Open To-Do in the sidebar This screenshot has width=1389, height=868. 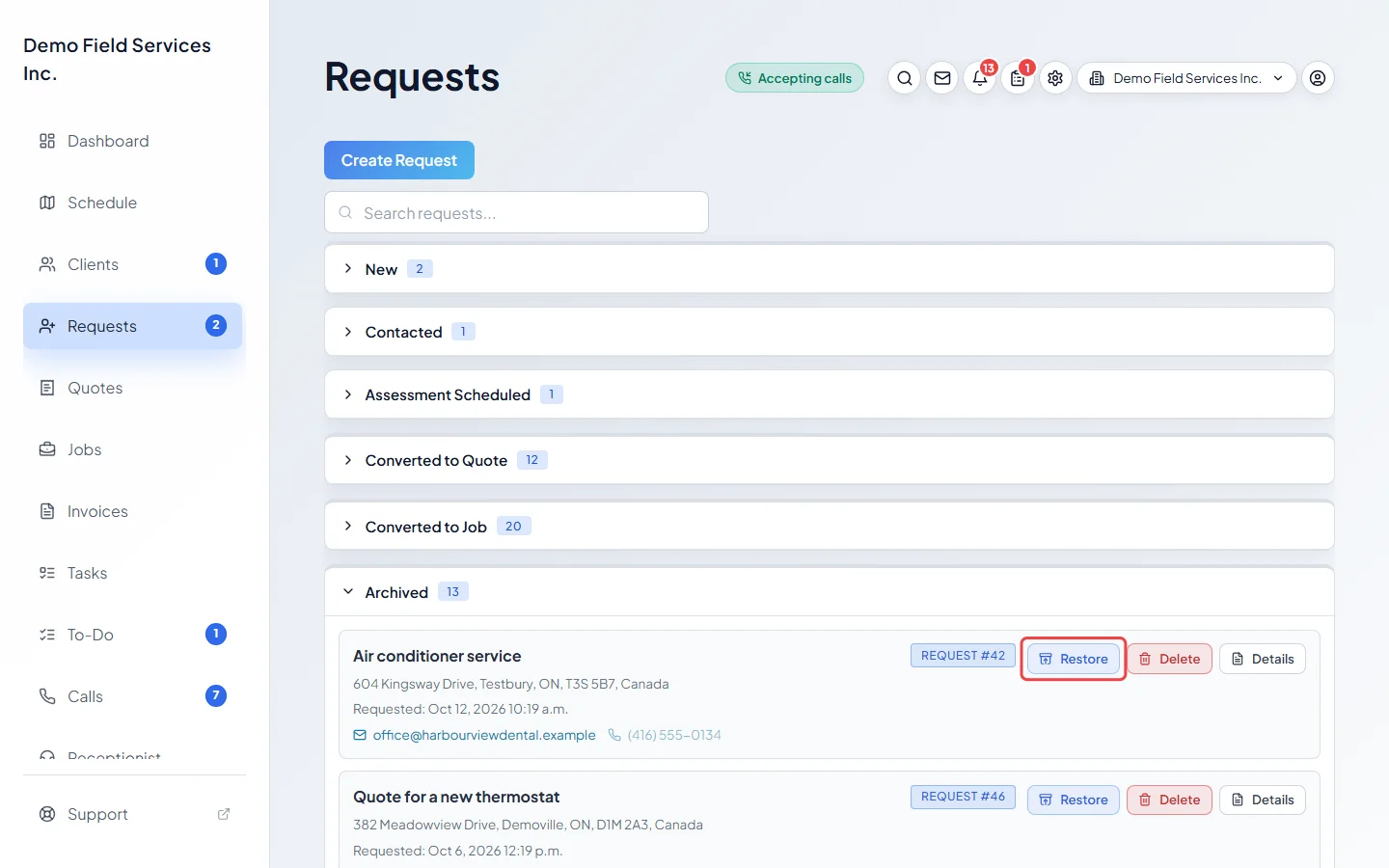(x=132, y=635)
